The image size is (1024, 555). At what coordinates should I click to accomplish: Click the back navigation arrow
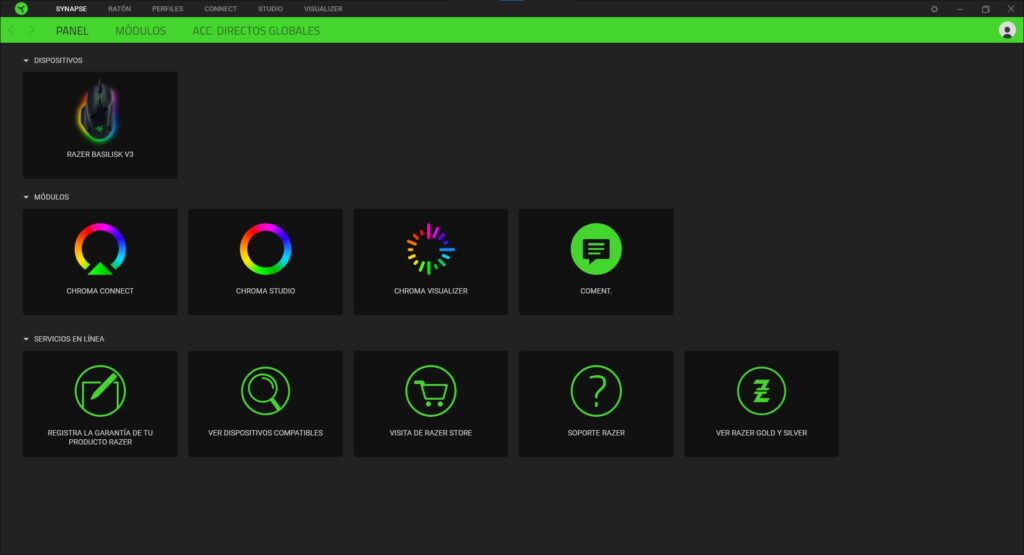12,31
